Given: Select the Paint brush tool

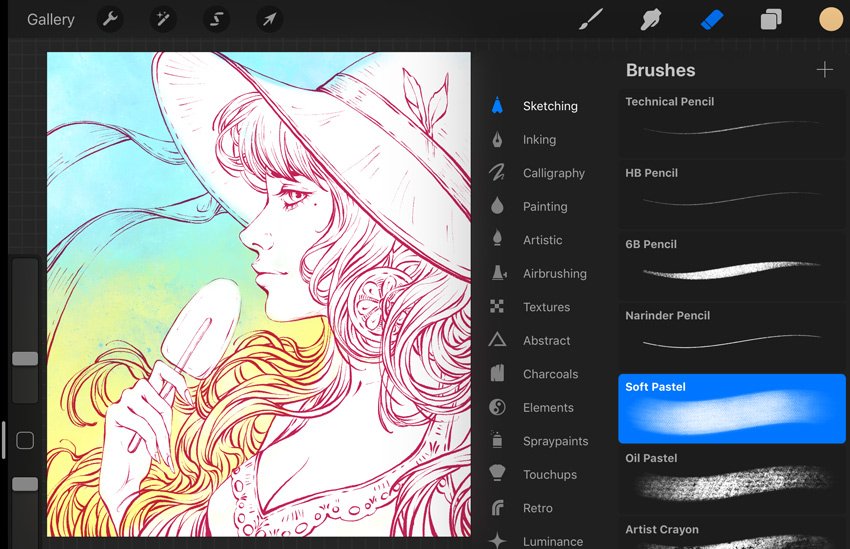Looking at the screenshot, I should tap(590, 20).
